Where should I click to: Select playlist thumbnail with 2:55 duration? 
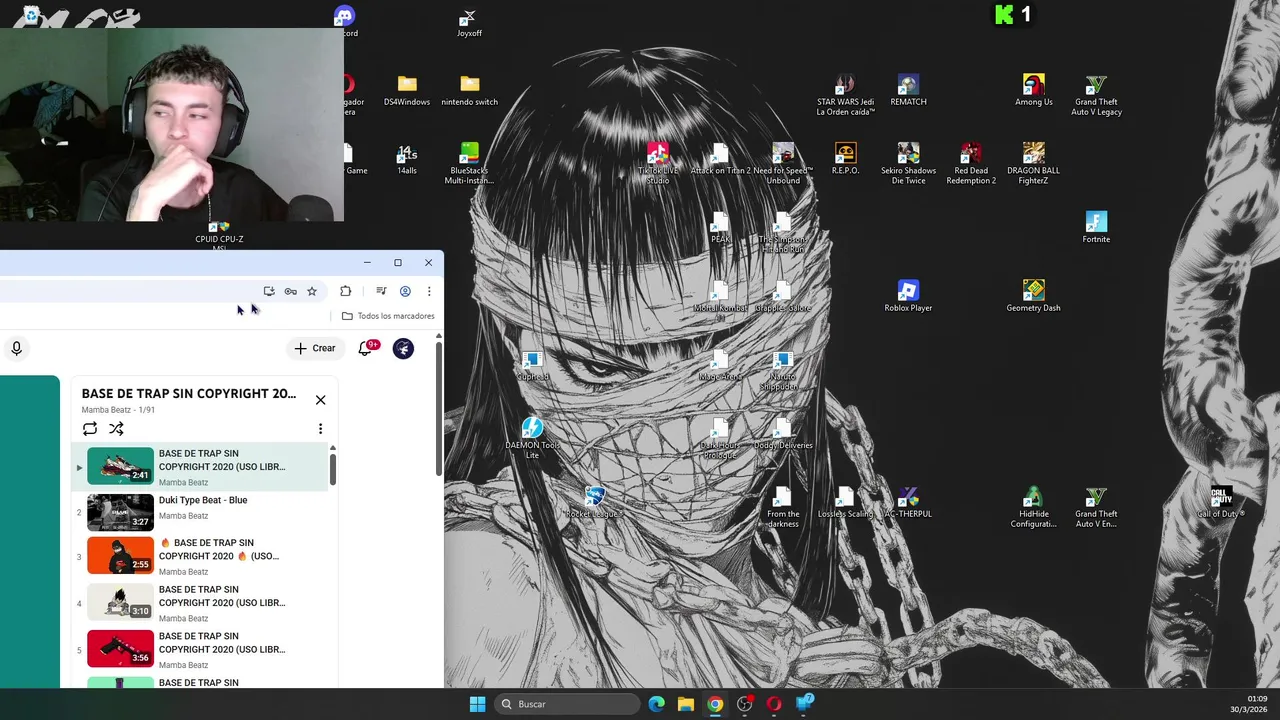[120, 555]
